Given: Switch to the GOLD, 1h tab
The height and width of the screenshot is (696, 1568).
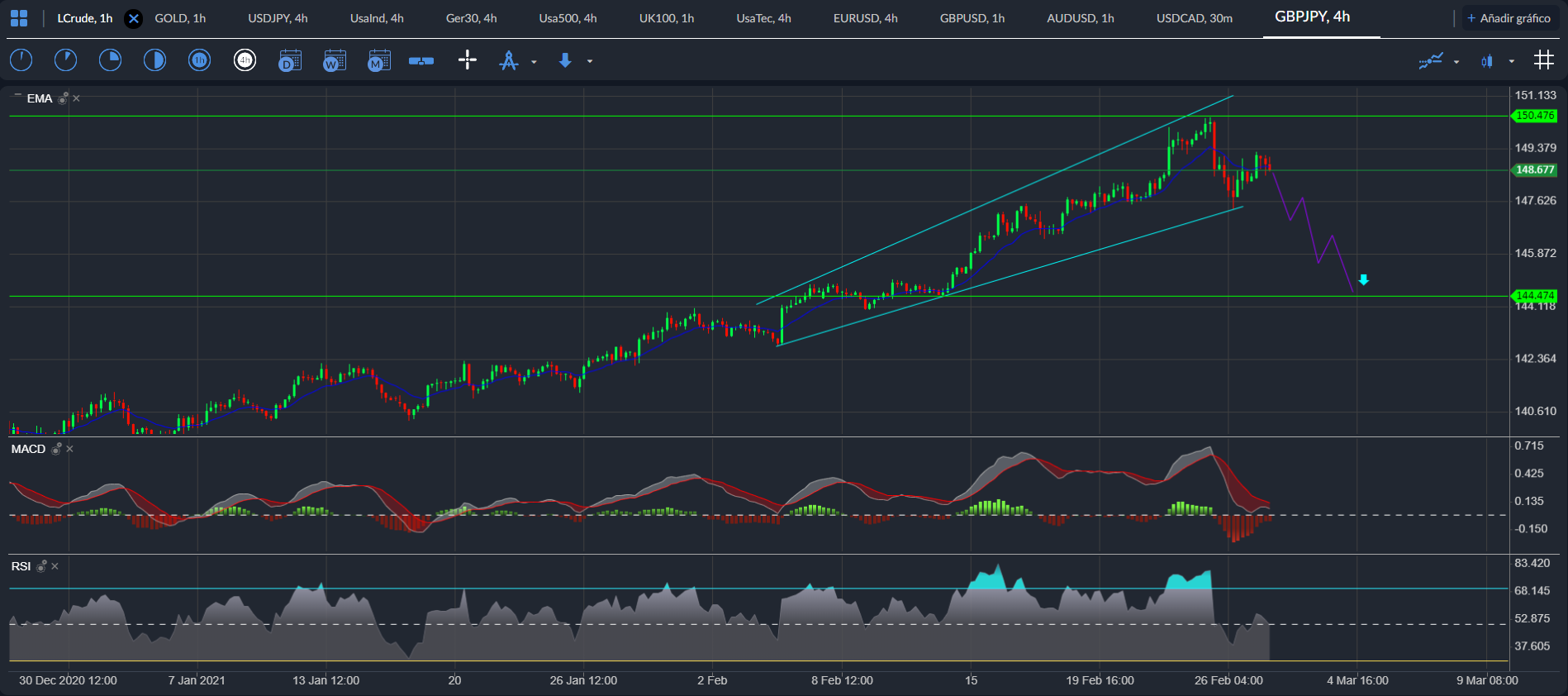Looking at the screenshot, I should coord(180,18).
